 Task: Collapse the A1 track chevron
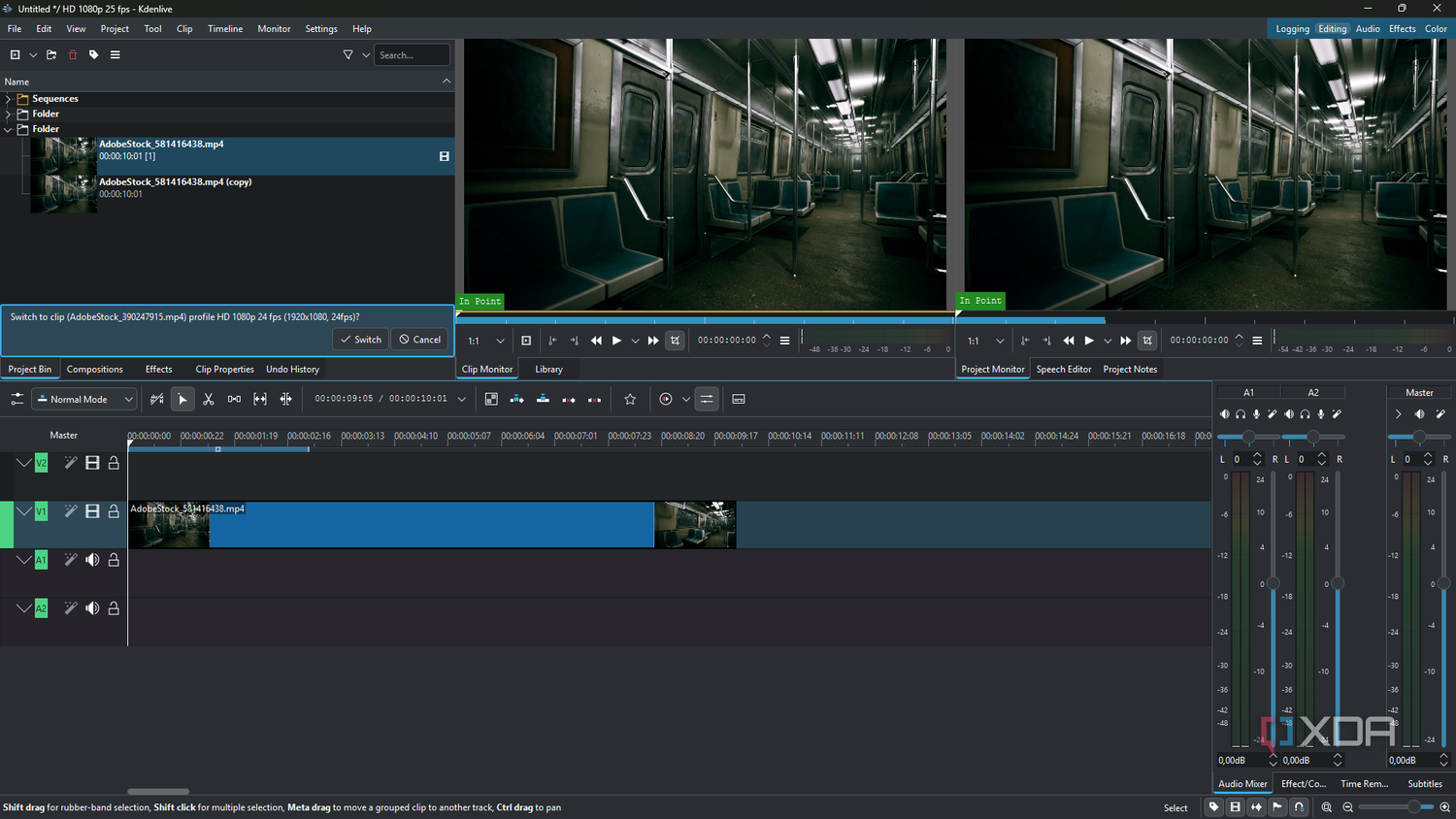23,560
